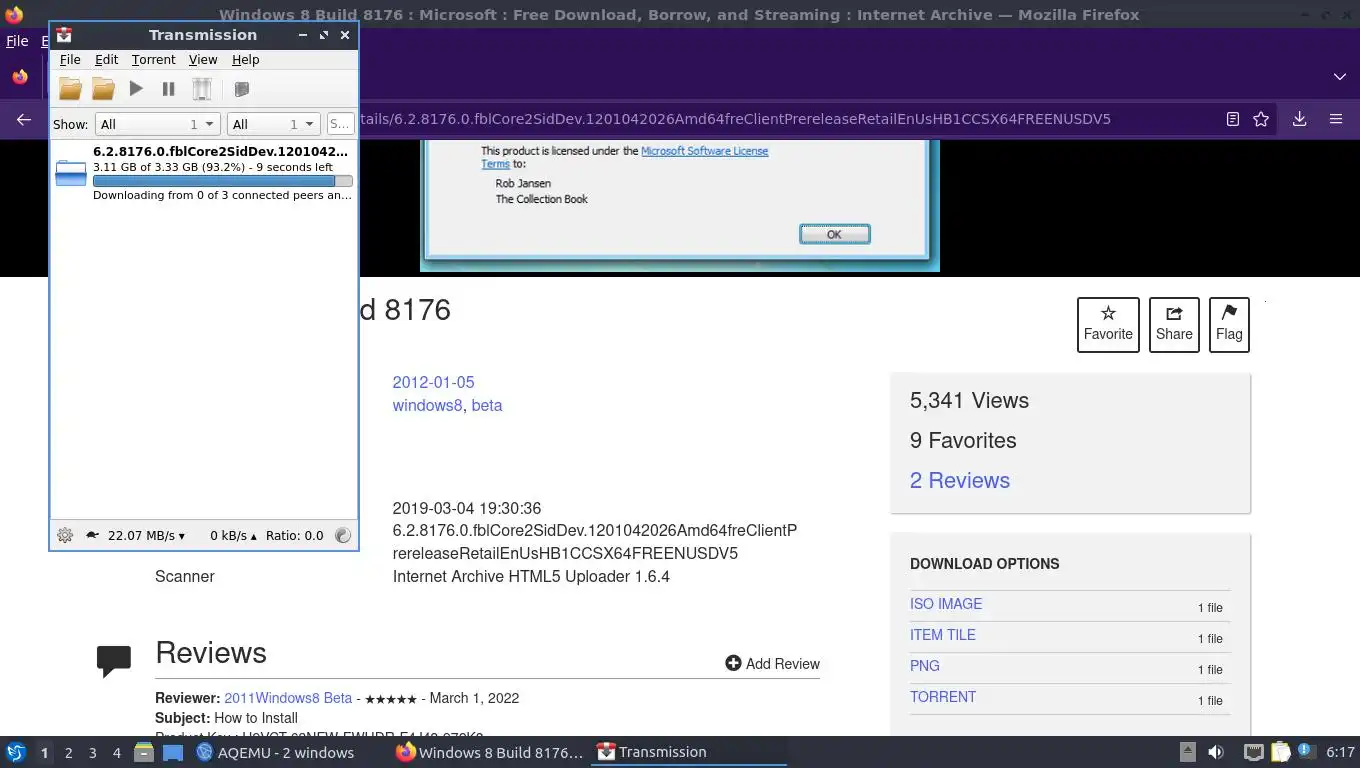The width and height of the screenshot is (1360, 768).
Task: Open the ISO IMAGE download option
Action: tap(946, 604)
